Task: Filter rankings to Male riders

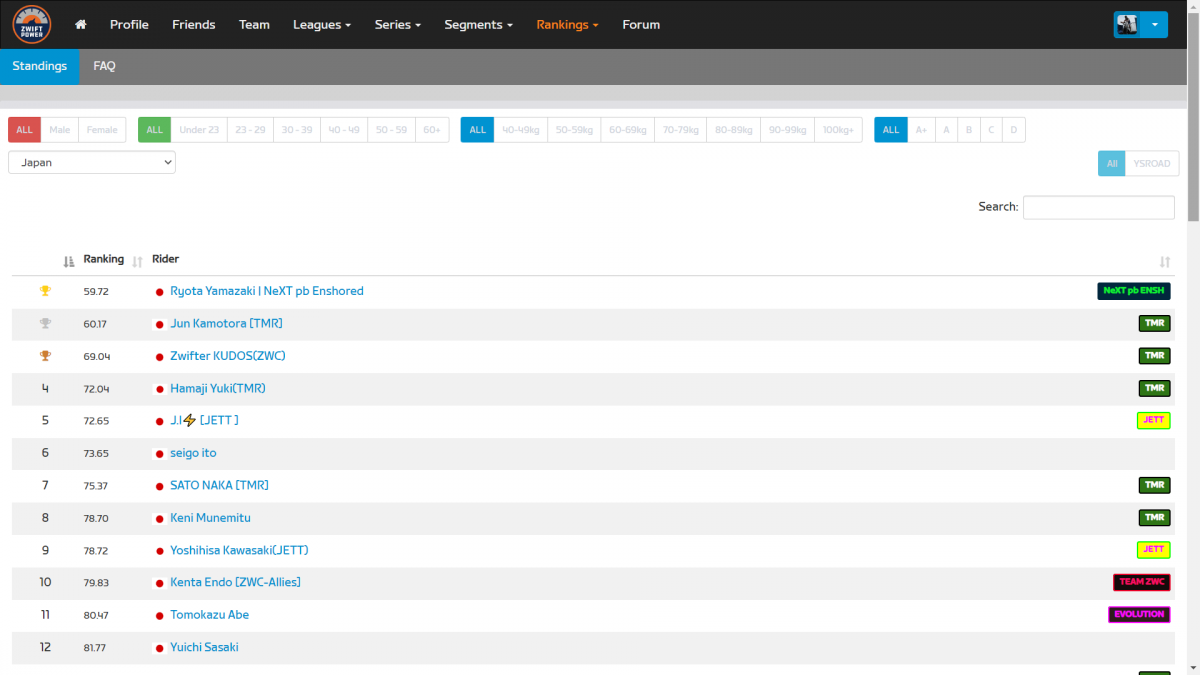Action: 60,130
